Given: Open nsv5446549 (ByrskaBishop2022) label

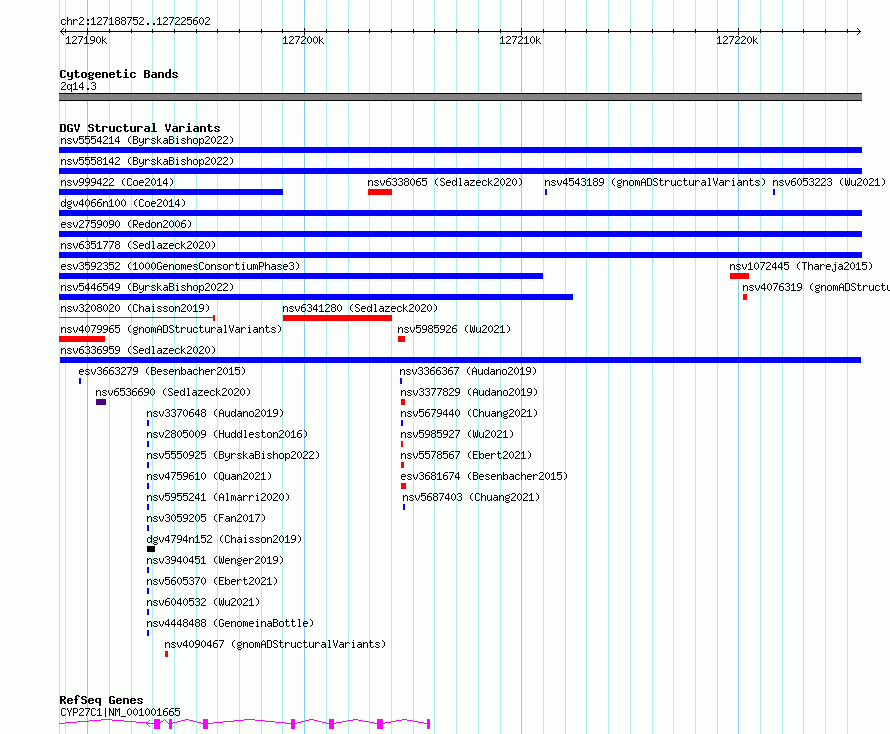Looking at the screenshot, I should click(147, 287).
